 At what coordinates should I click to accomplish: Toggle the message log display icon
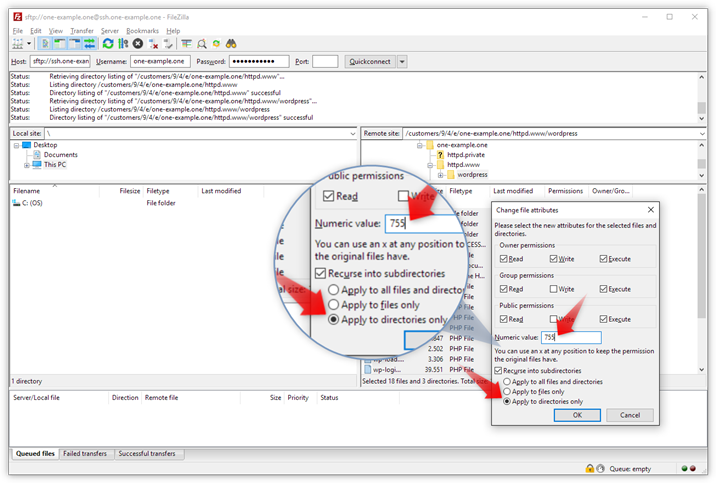(x=45, y=44)
